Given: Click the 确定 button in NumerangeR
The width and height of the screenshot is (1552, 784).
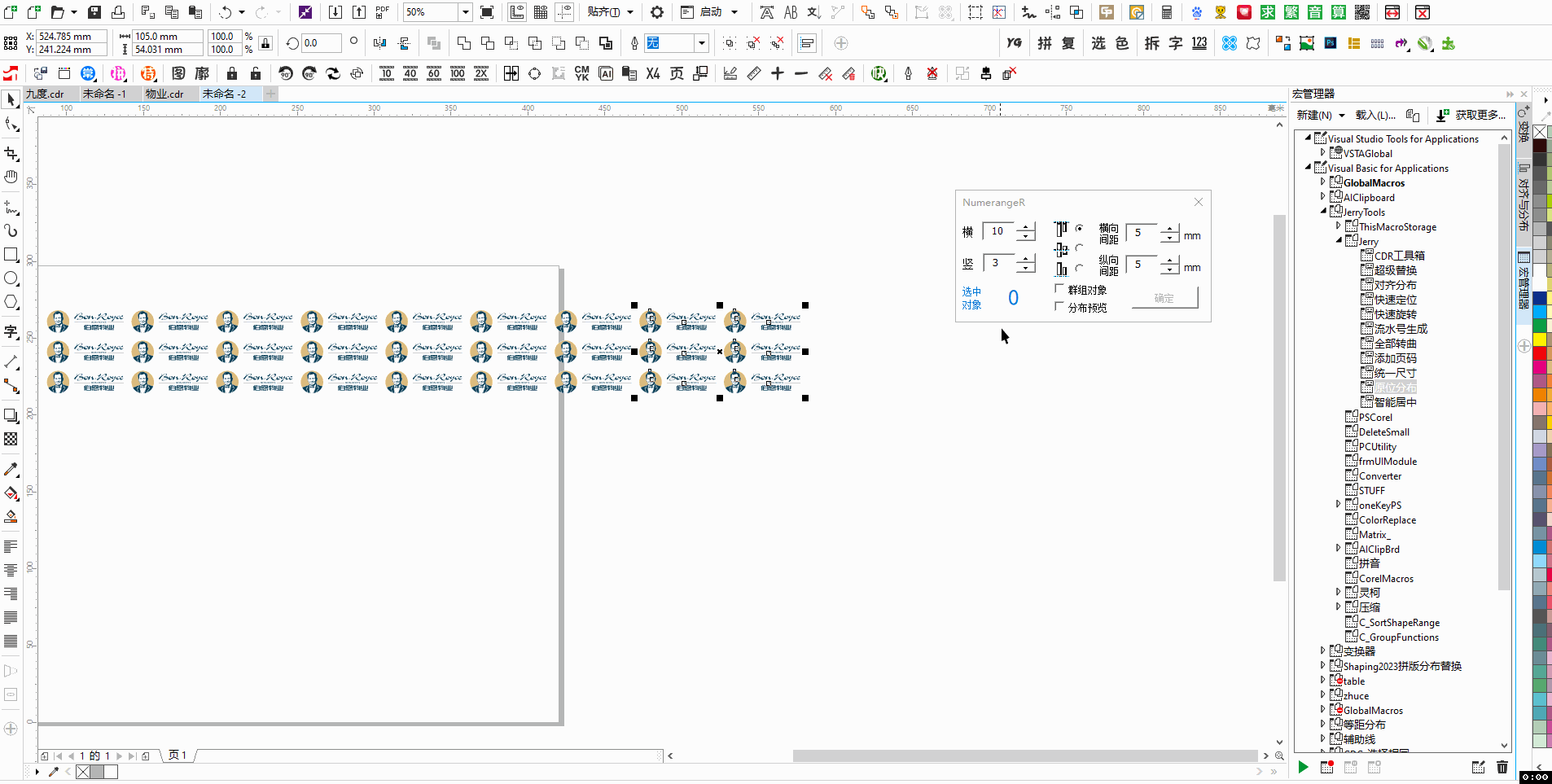Looking at the screenshot, I should point(1164,298).
